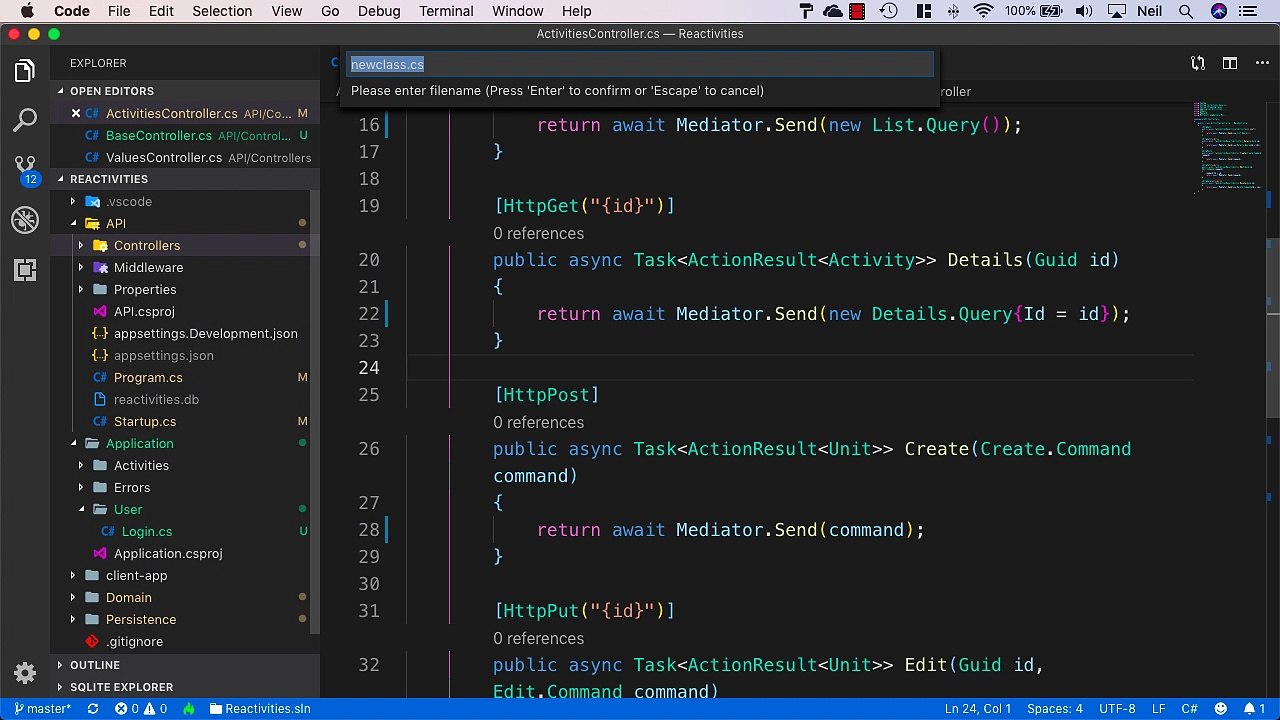Expand the client-app folder
The width and height of the screenshot is (1280, 720).
coord(72,575)
